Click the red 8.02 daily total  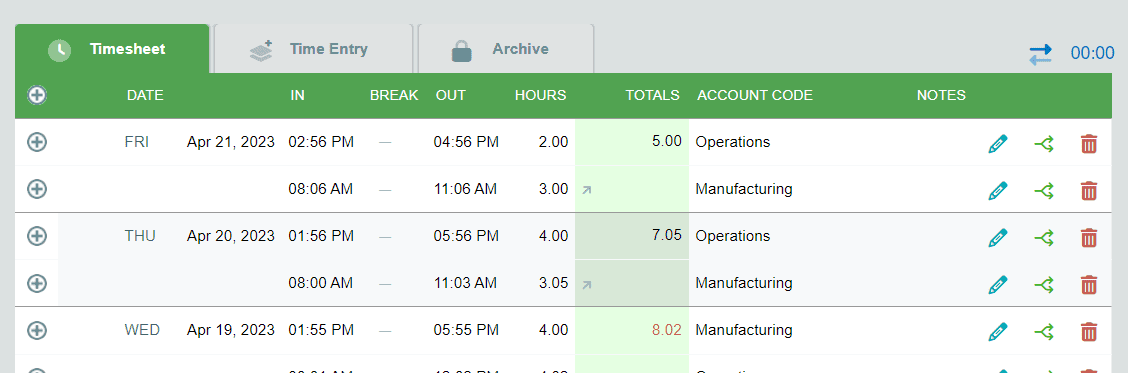667,331
